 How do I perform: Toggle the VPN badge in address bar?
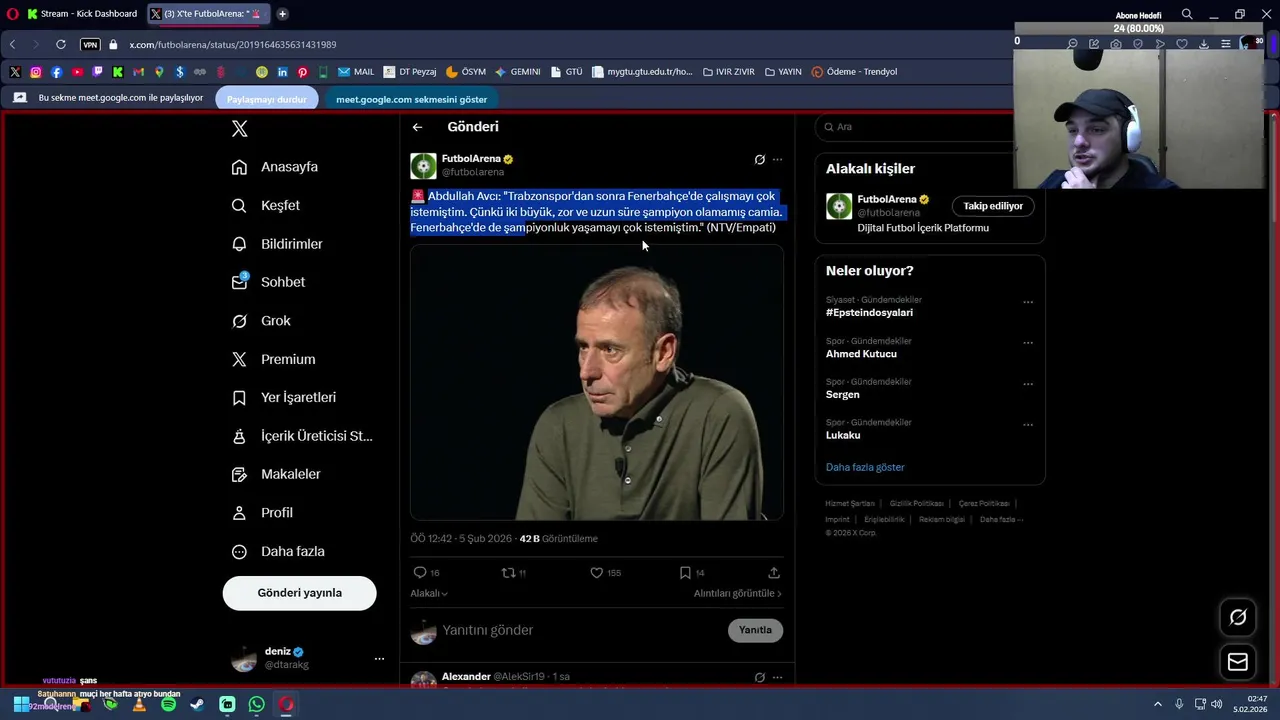point(90,45)
